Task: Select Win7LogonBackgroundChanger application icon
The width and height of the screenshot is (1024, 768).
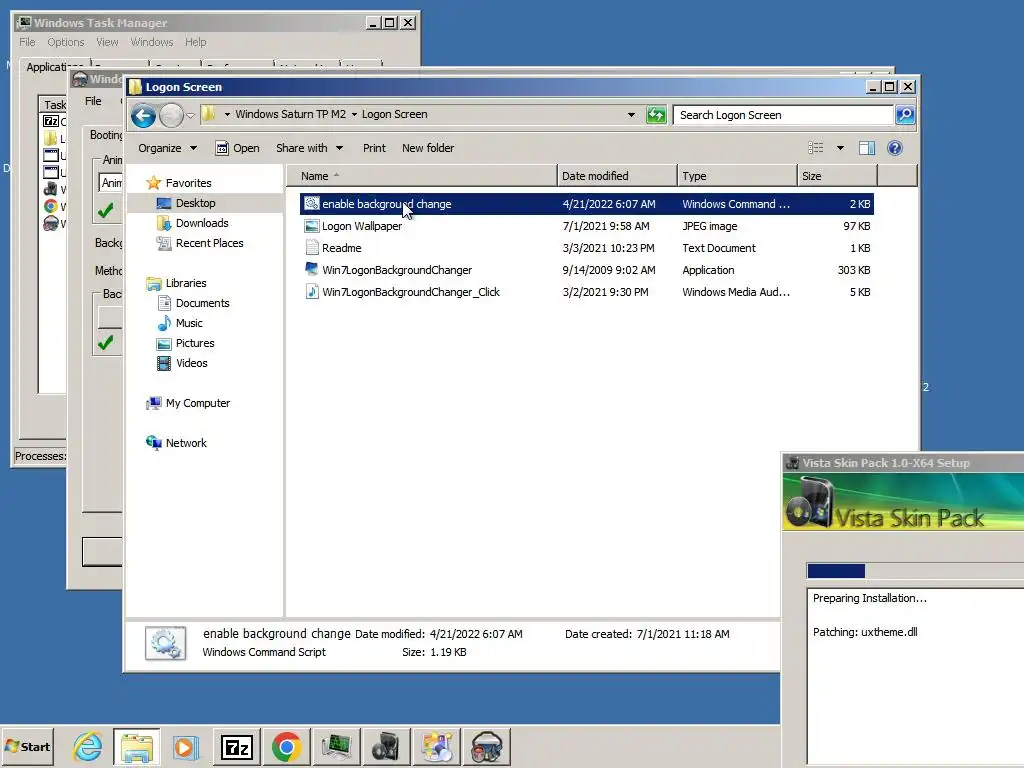Action: [x=312, y=270]
